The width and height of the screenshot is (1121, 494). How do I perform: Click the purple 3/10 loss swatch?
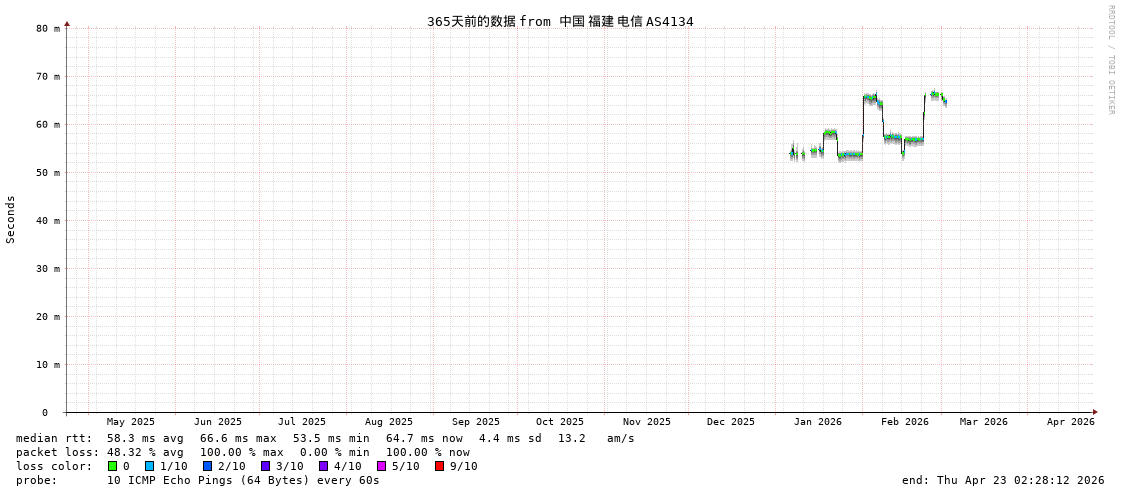point(266,466)
